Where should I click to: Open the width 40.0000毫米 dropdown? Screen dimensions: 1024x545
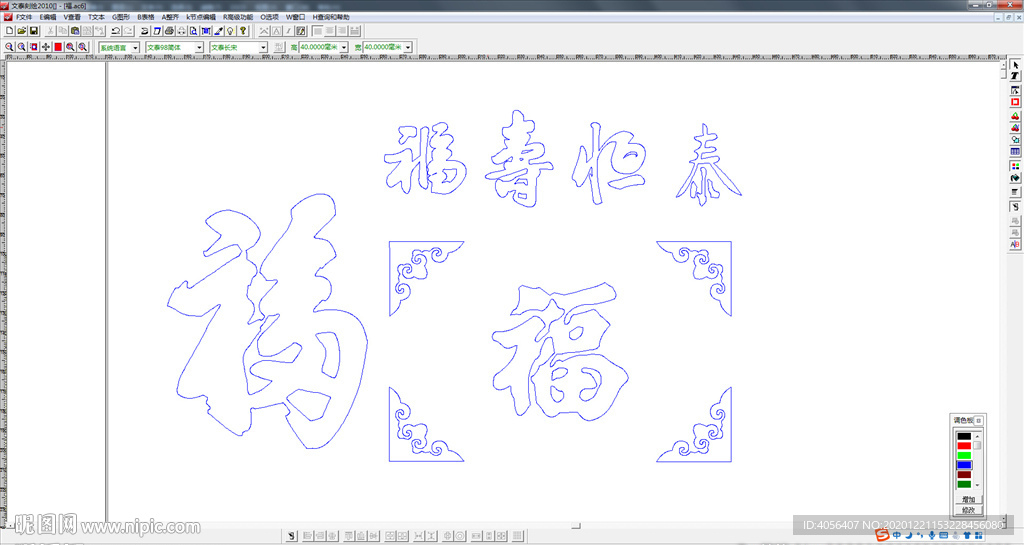click(x=408, y=47)
